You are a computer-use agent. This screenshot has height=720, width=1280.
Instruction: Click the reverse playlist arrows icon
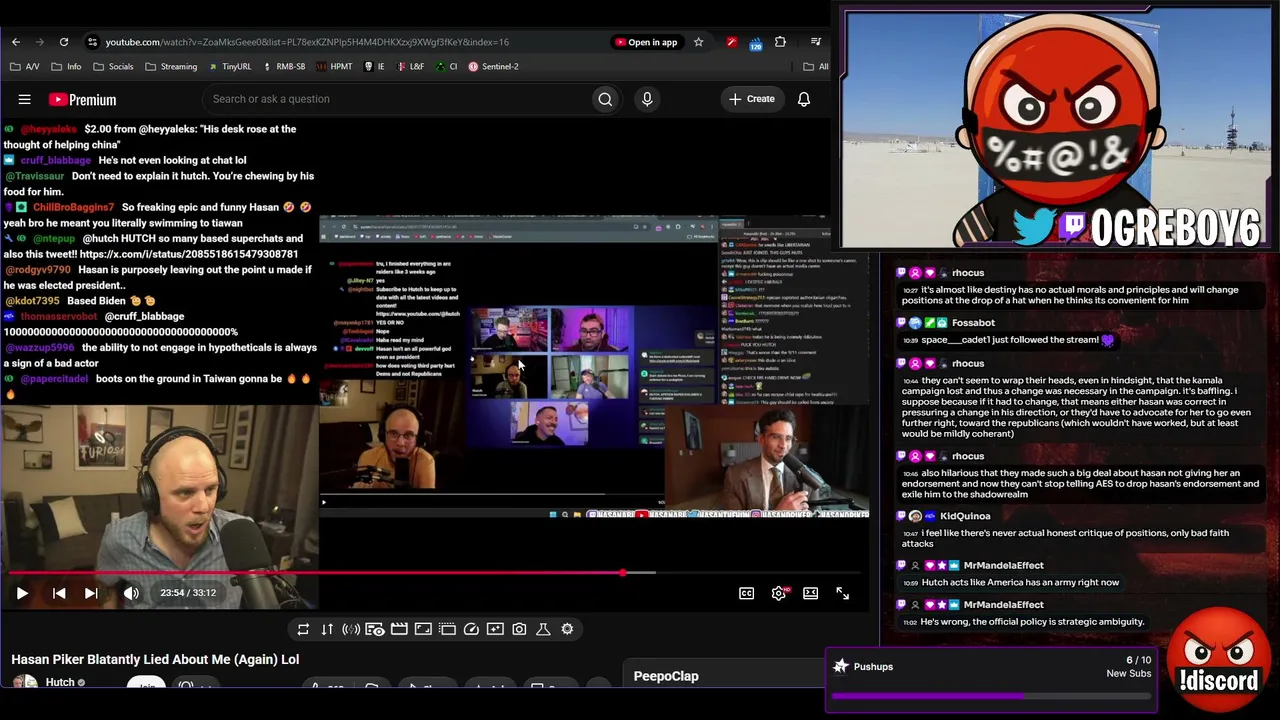tap(327, 629)
